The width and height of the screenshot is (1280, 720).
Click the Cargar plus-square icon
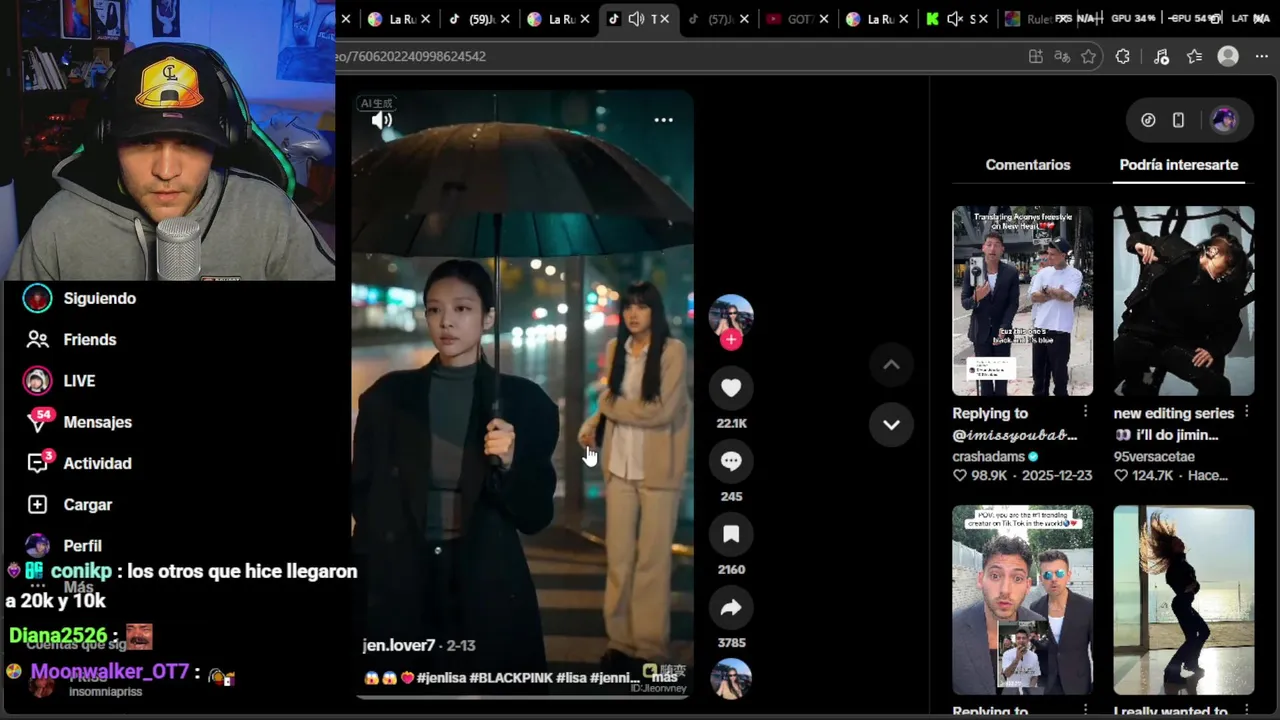(37, 505)
